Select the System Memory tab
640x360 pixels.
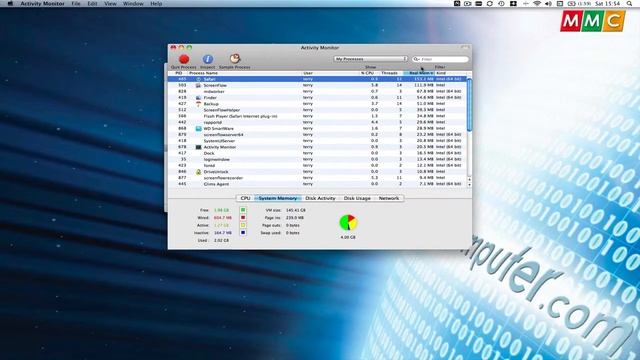pyautogui.click(x=278, y=198)
